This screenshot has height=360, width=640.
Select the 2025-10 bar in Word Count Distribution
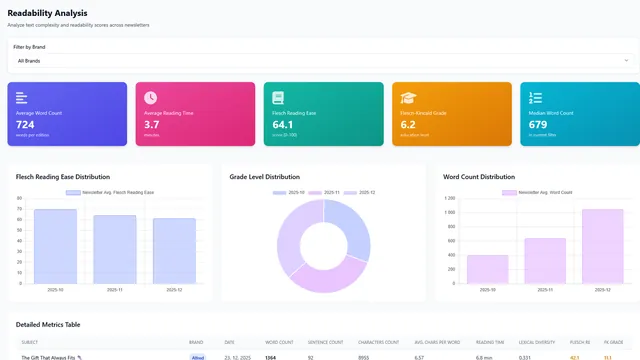coord(487,269)
